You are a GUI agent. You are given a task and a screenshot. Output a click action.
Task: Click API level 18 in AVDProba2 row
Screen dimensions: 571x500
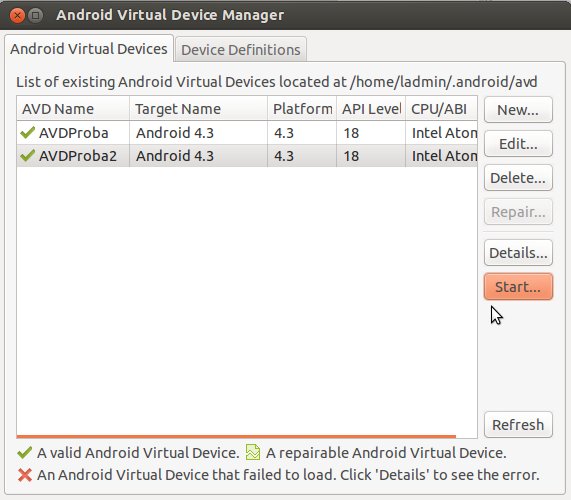point(351,156)
